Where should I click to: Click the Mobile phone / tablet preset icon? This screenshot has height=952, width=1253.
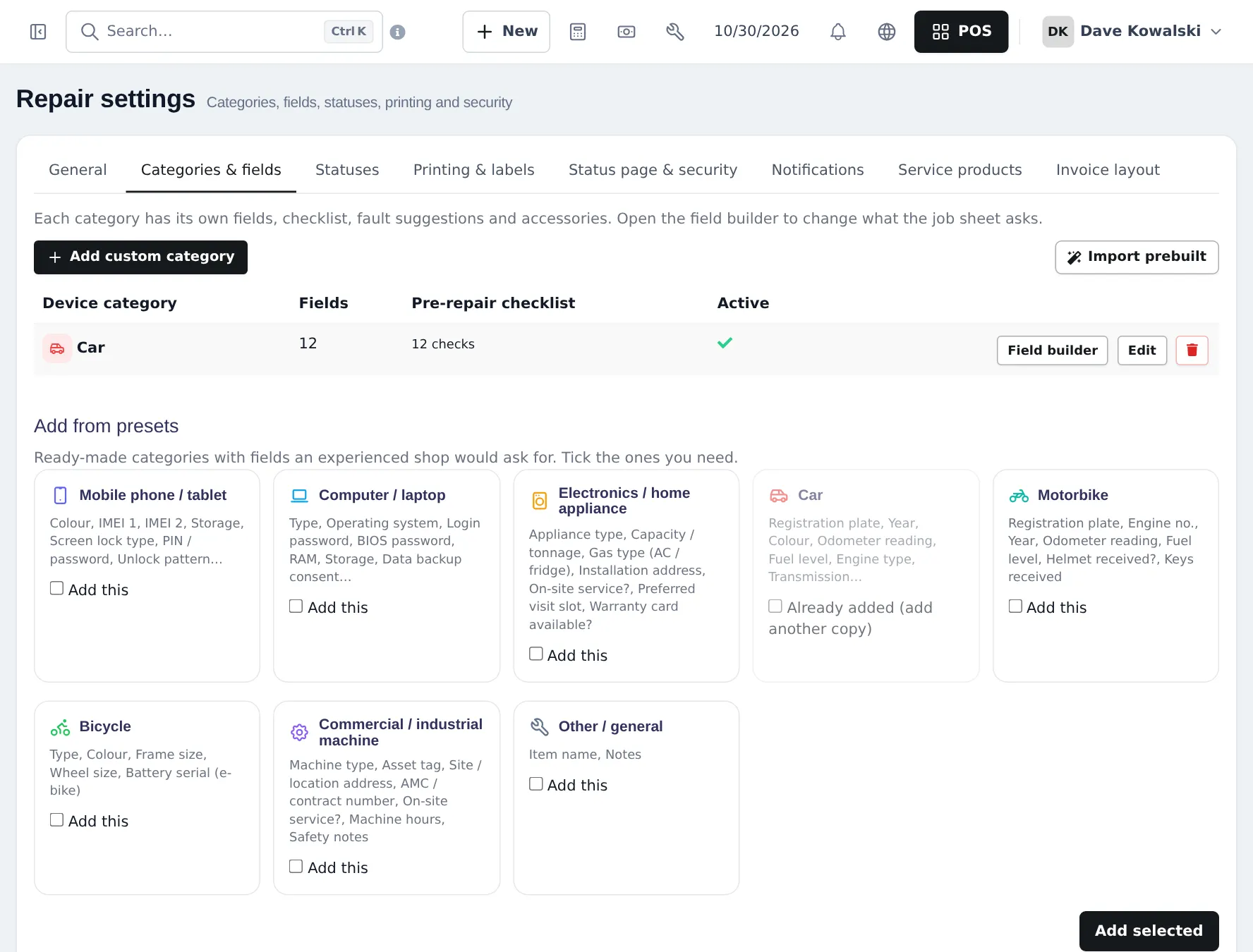pyautogui.click(x=61, y=495)
